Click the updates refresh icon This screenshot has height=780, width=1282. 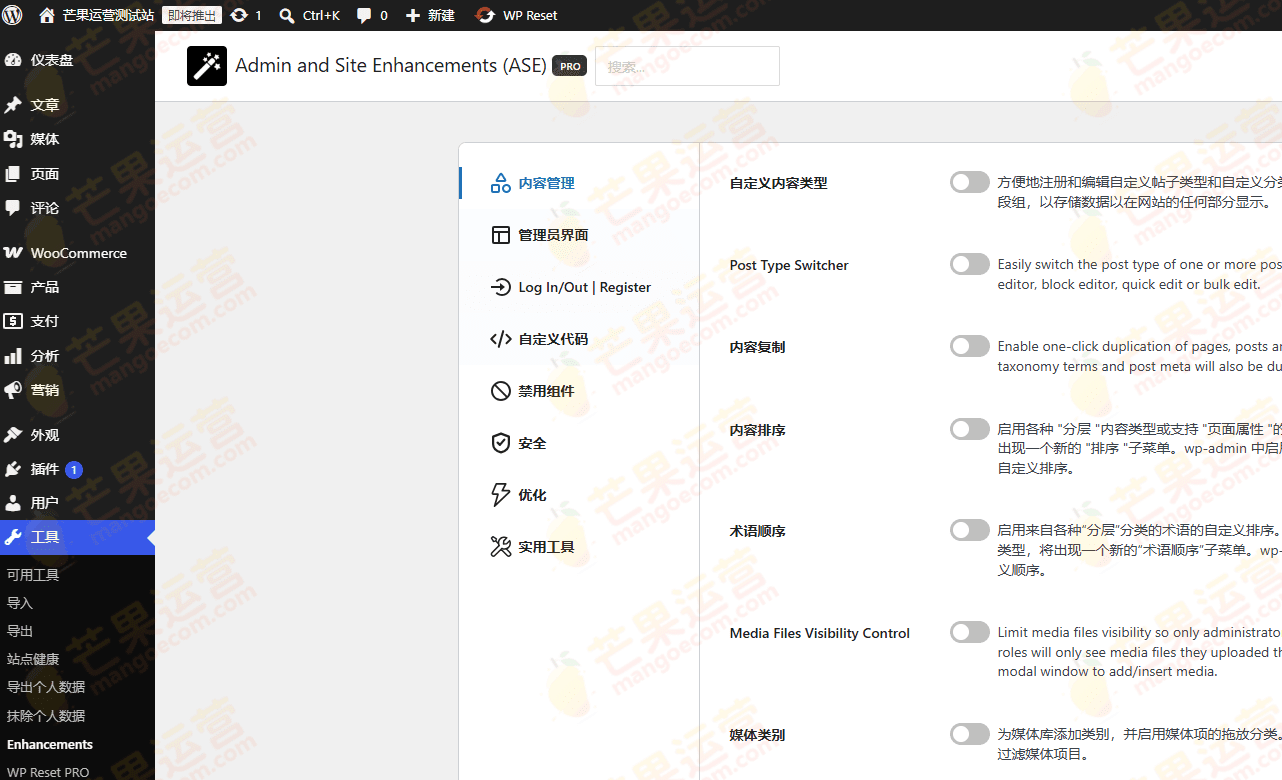tap(239, 15)
